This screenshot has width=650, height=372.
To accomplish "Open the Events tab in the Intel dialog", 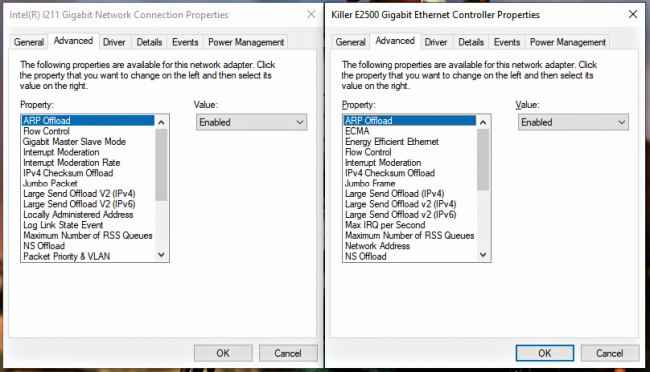I will coord(185,42).
